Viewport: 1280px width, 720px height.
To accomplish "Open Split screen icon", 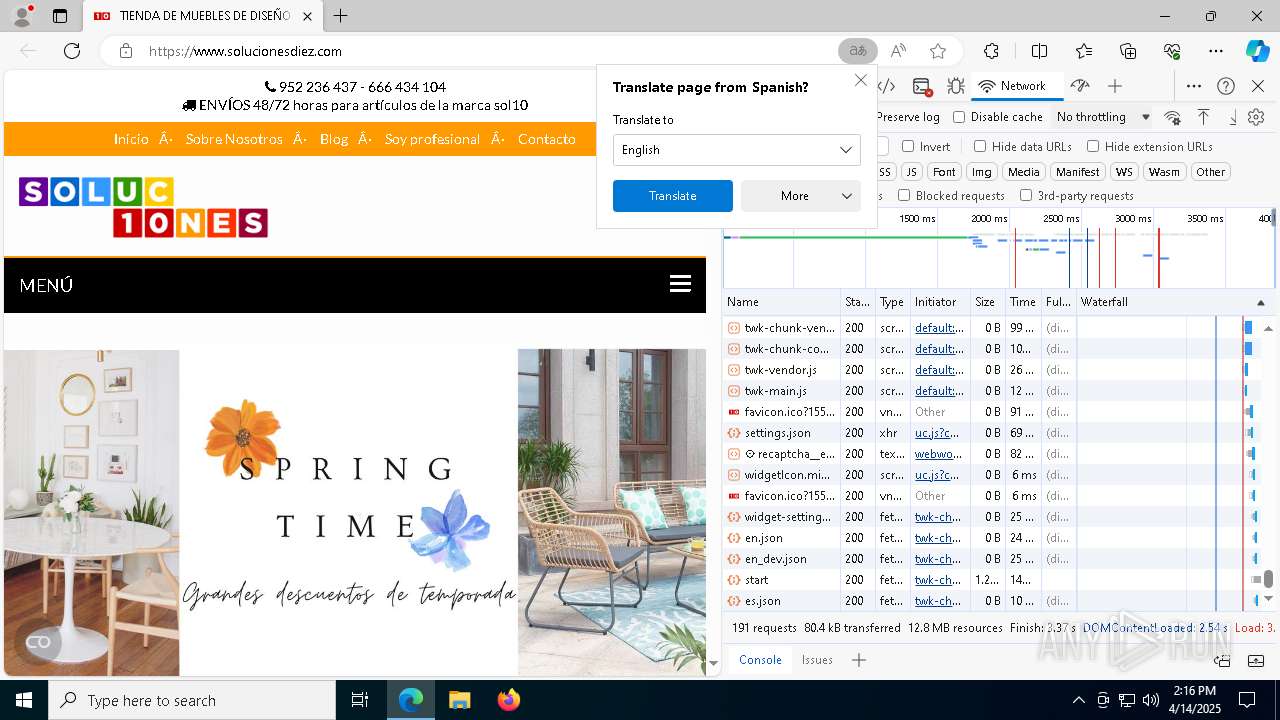I will click(1039, 51).
